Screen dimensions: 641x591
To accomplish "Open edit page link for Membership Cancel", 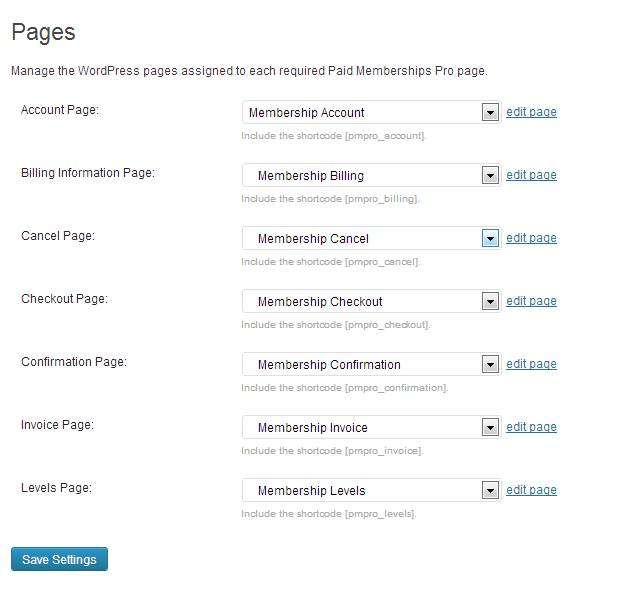I will pyautogui.click(x=531, y=237).
